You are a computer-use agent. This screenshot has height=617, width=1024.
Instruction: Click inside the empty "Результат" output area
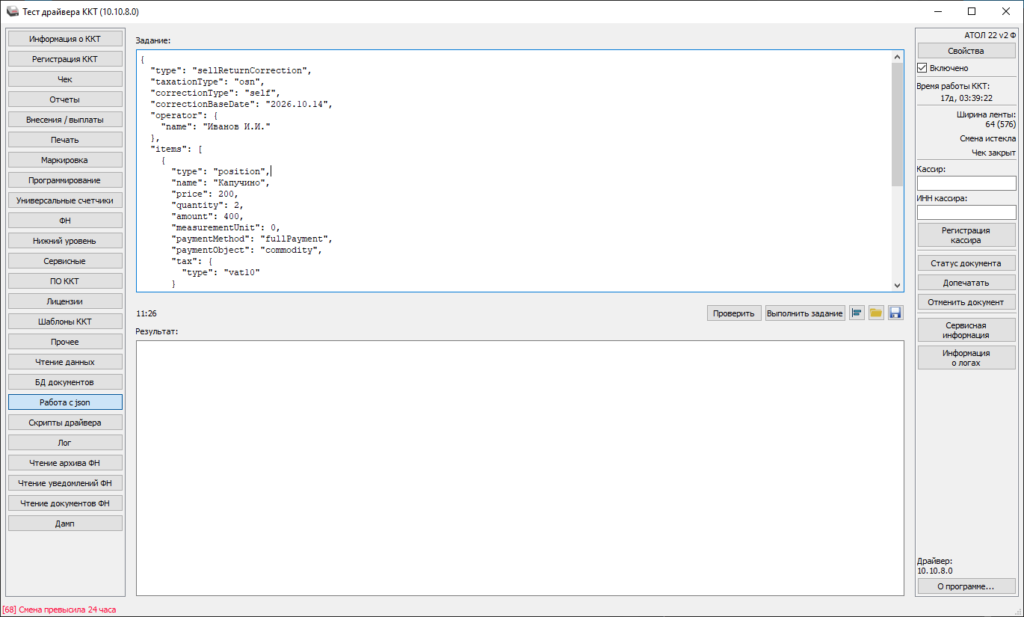click(x=520, y=468)
